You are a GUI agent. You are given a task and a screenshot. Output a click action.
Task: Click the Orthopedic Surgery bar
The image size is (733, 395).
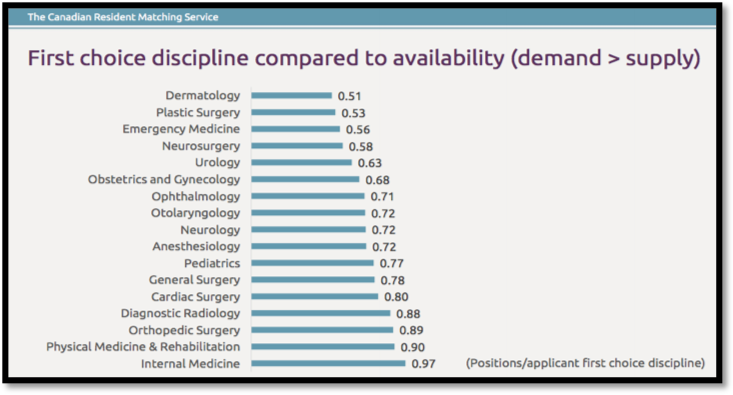pyautogui.click(x=322, y=330)
